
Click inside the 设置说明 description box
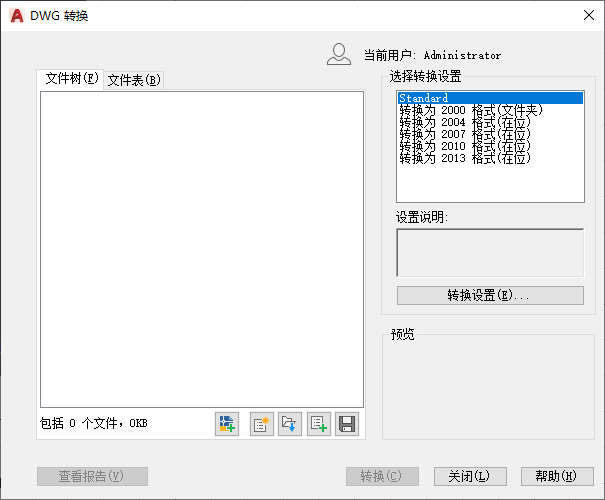pyautogui.click(x=490, y=253)
